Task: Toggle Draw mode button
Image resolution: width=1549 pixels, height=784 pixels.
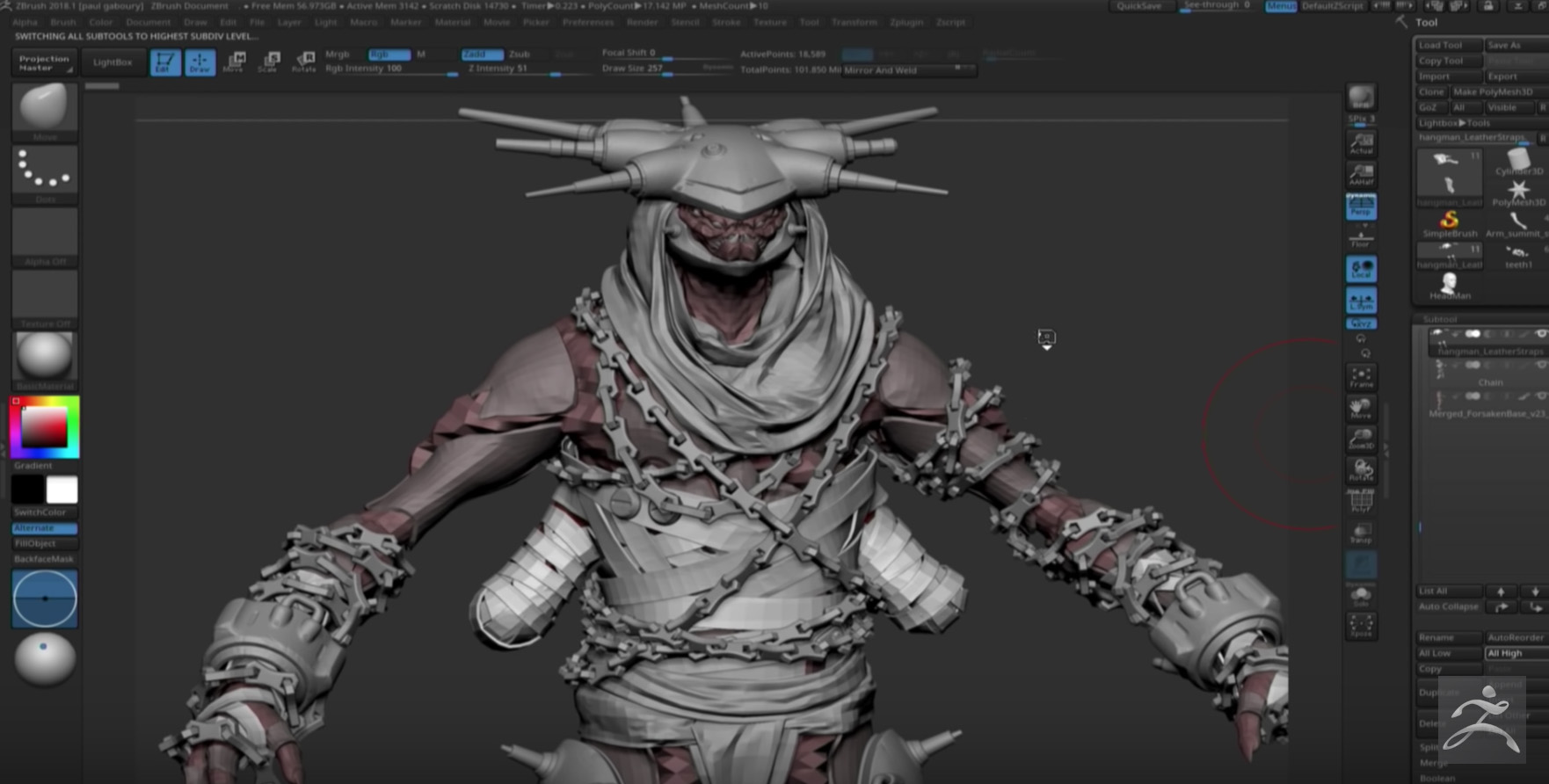Action: [x=200, y=62]
